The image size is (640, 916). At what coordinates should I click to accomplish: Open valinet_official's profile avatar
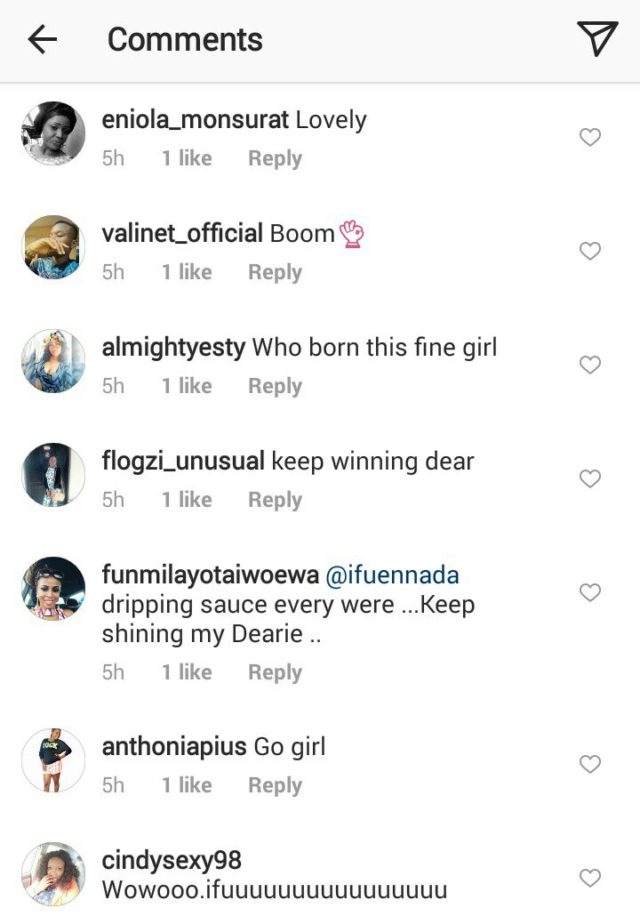click(54, 247)
